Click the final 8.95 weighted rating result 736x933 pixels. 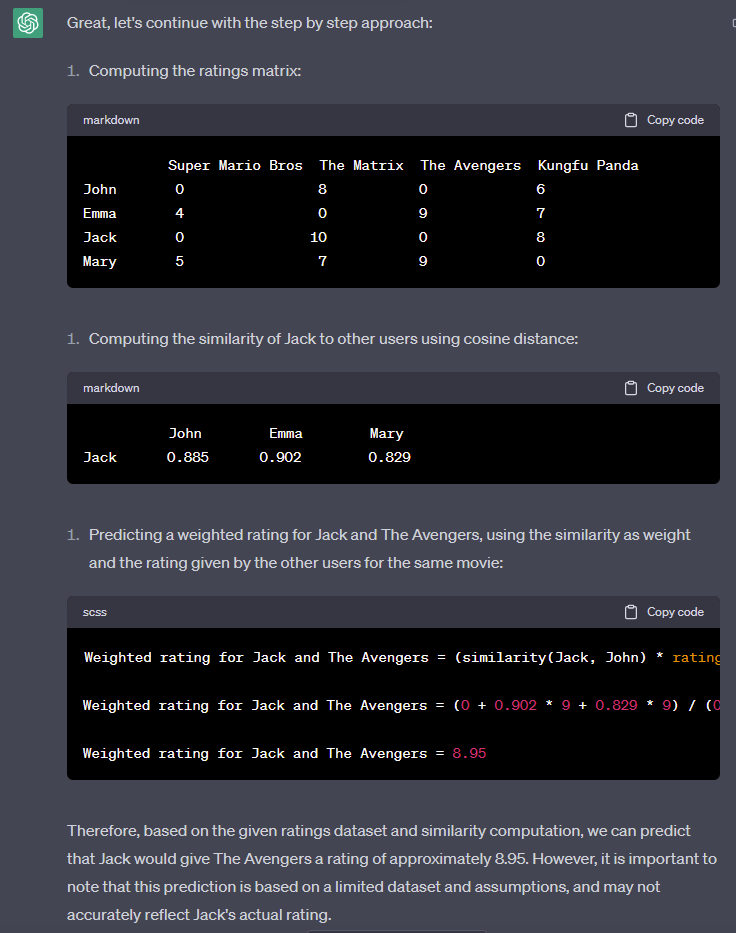[x=469, y=753]
